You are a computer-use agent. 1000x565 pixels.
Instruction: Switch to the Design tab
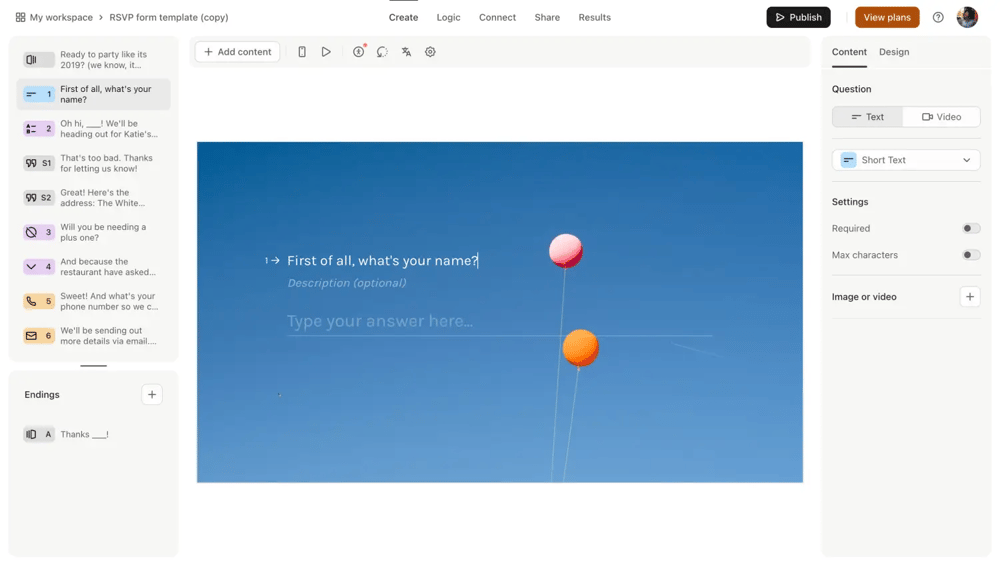pos(894,52)
